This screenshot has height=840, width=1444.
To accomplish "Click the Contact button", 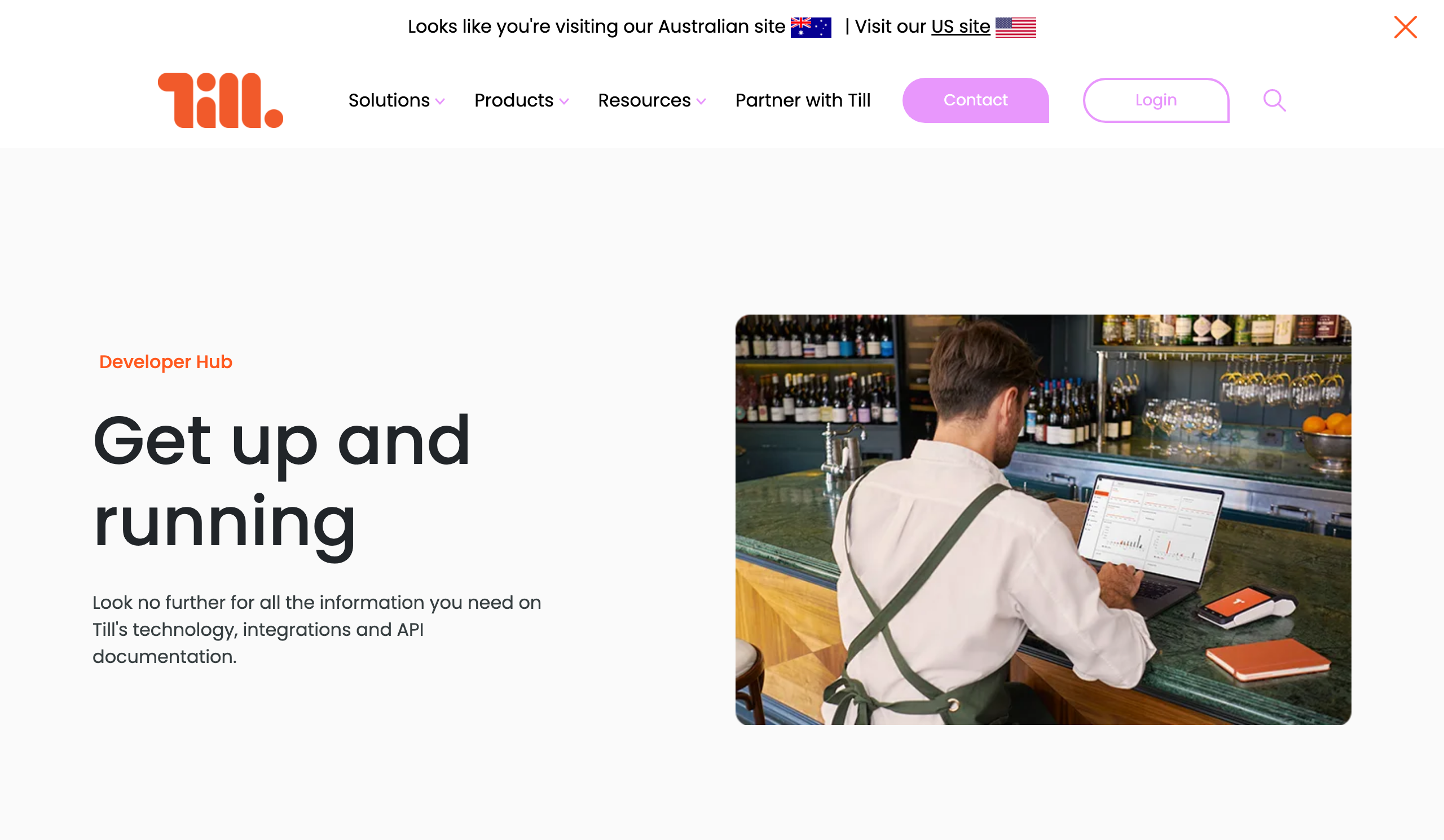I will (x=975, y=100).
